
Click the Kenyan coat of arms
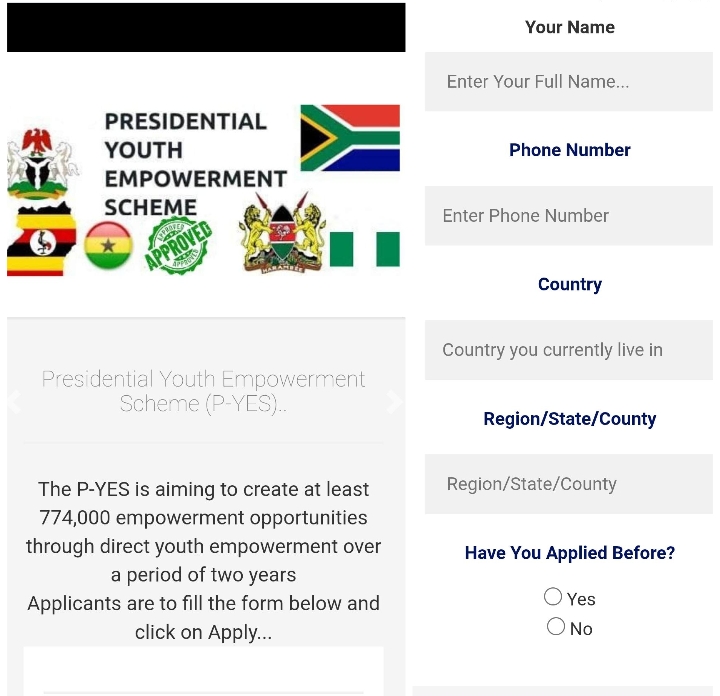point(282,233)
